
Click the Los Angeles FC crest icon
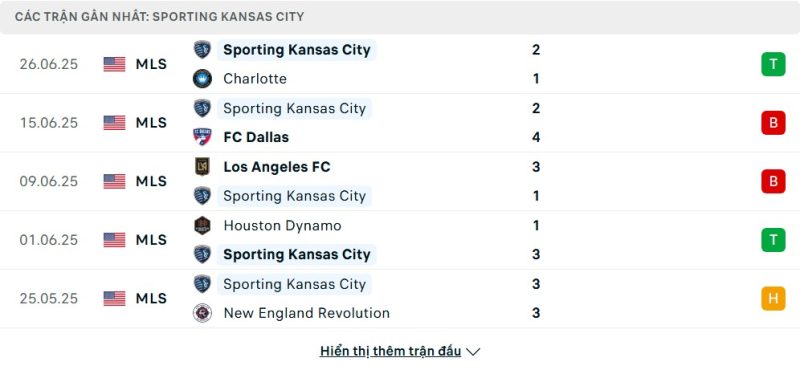203,167
